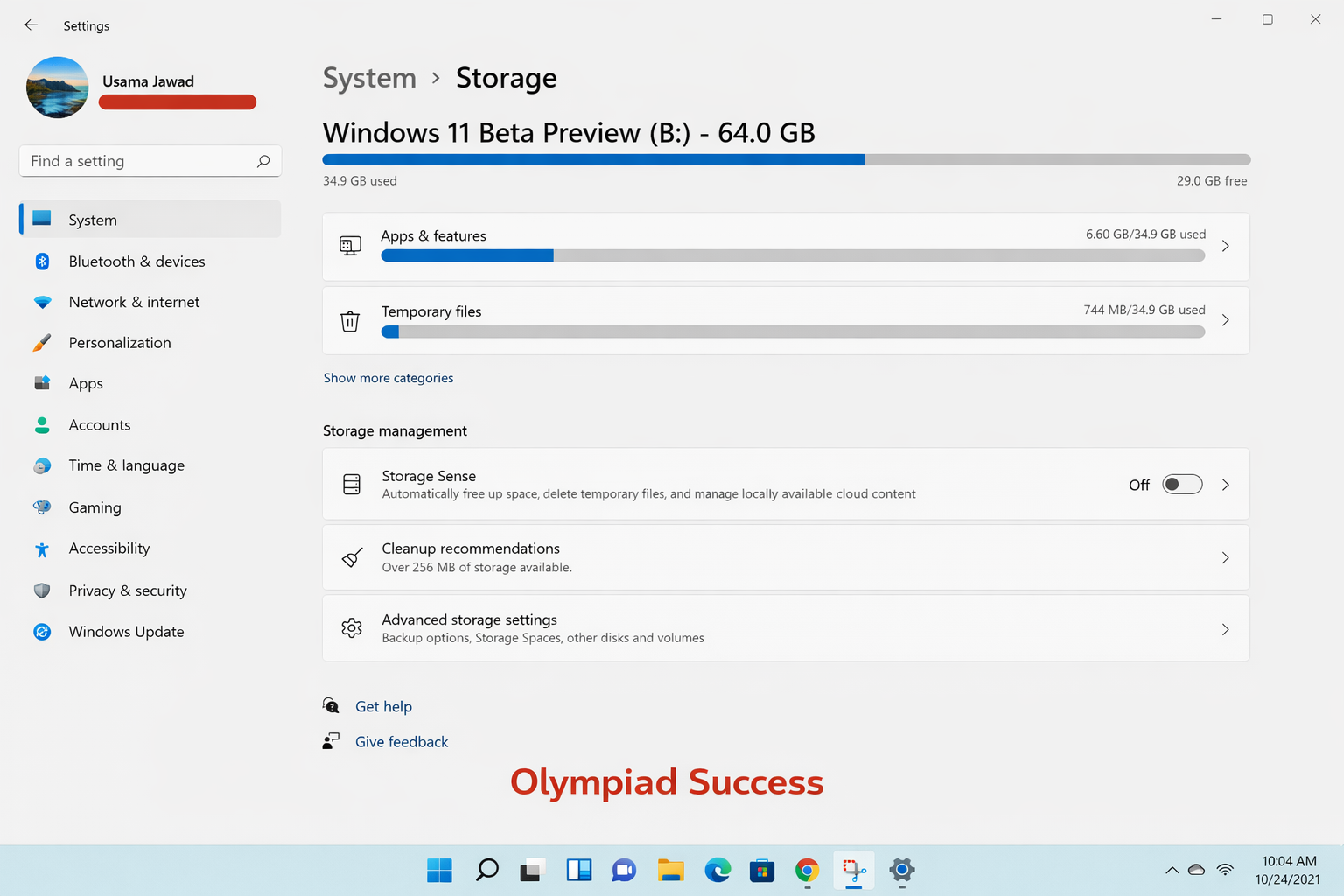Image resolution: width=1344 pixels, height=896 pixels.
Task: Expand the Apps & features chevron
Action: click(x=1225, y=246)
